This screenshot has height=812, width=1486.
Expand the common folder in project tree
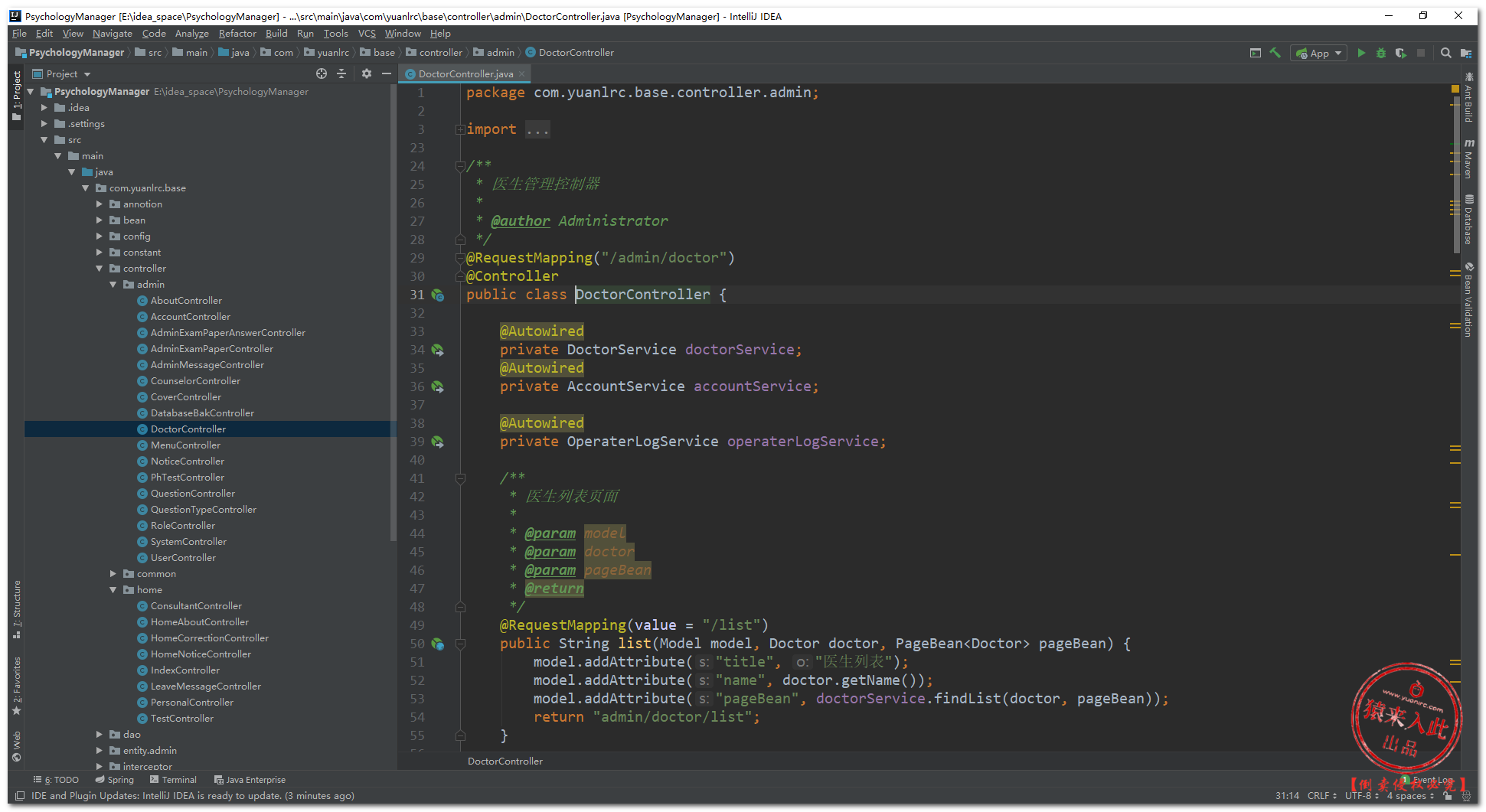tap(113, 574)
